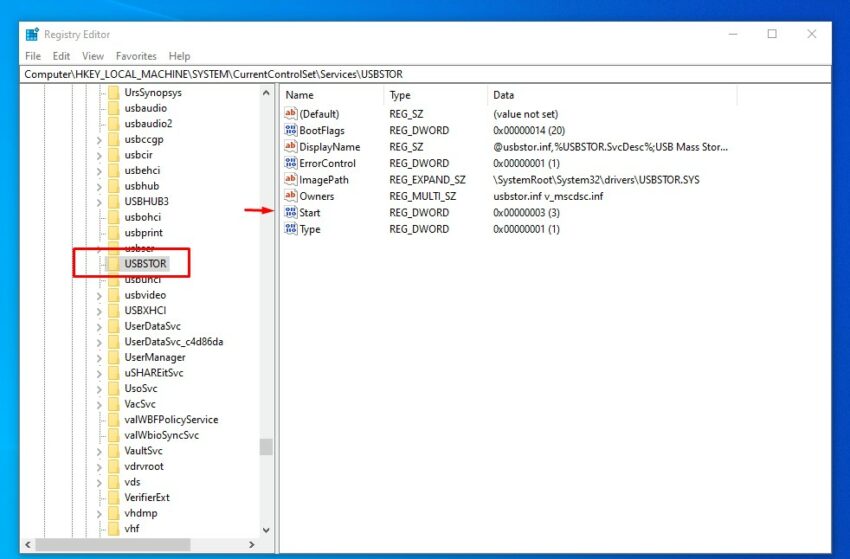Screen dimensions: 850x559
Task: Select the UserDataSvc_c4d86da tree key
Action: (x=174, y=342)
